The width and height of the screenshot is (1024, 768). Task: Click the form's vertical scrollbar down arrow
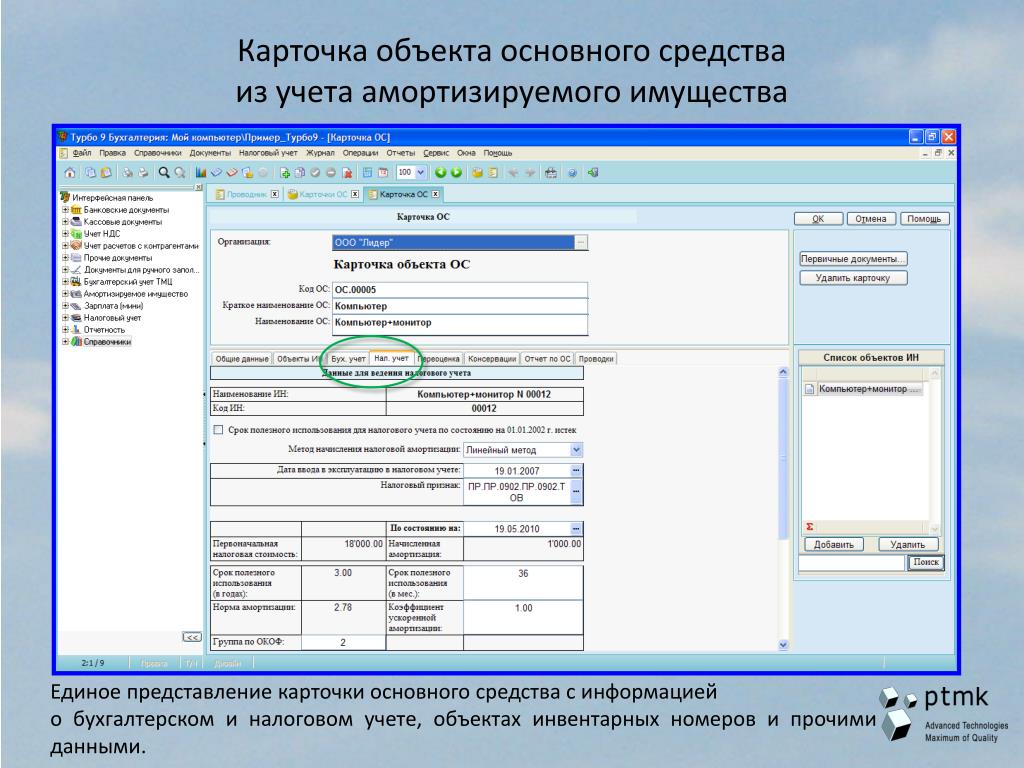point(784,645)
